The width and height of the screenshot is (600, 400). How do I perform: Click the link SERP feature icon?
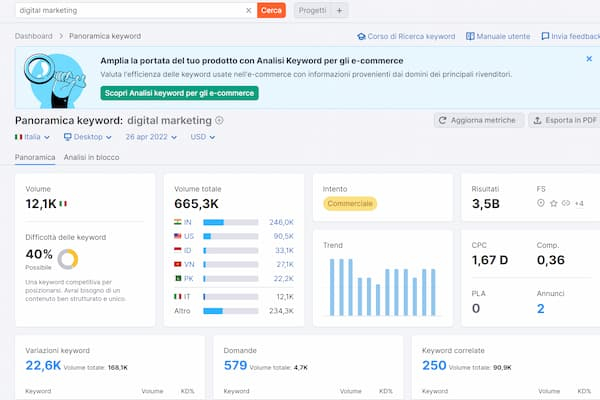[566, 203]
